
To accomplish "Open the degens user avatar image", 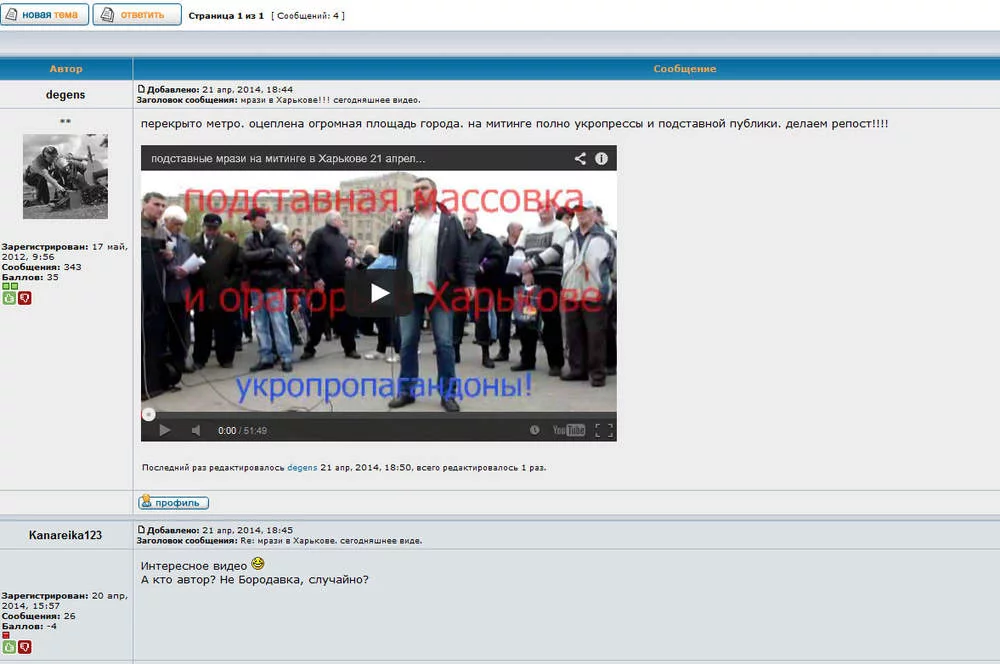I will point(65,176).
